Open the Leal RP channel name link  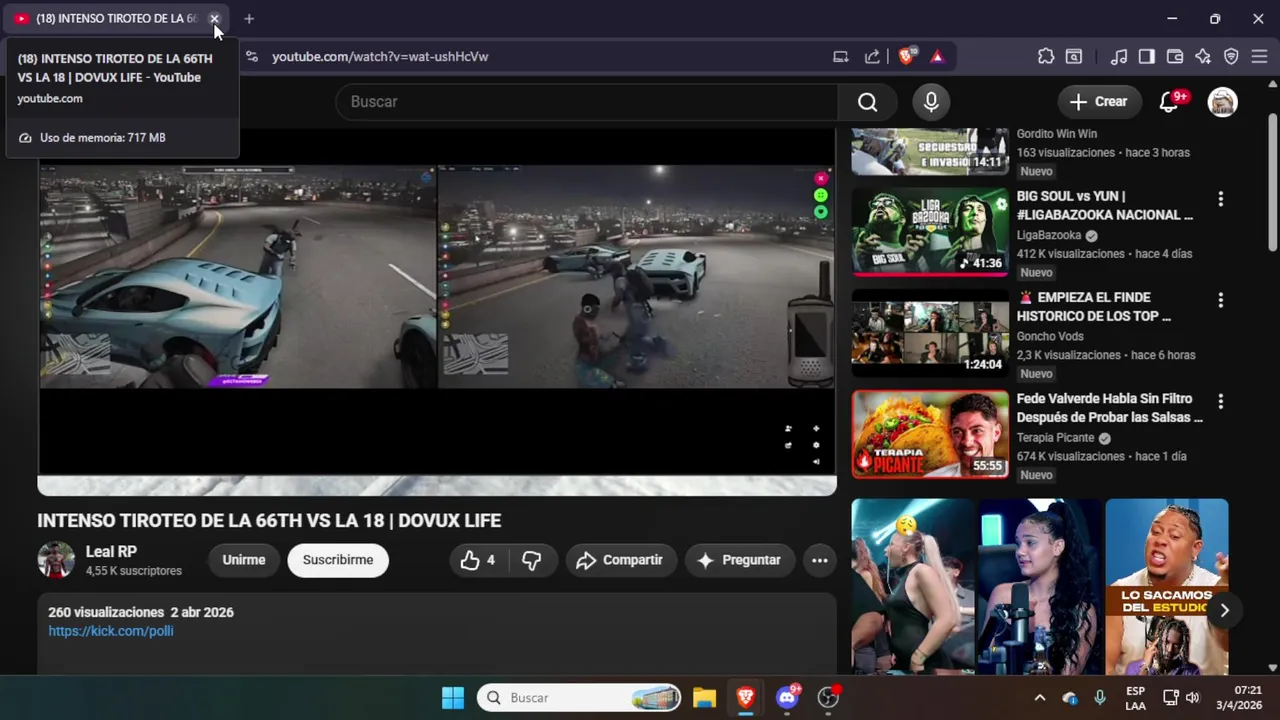coord(111,552)
